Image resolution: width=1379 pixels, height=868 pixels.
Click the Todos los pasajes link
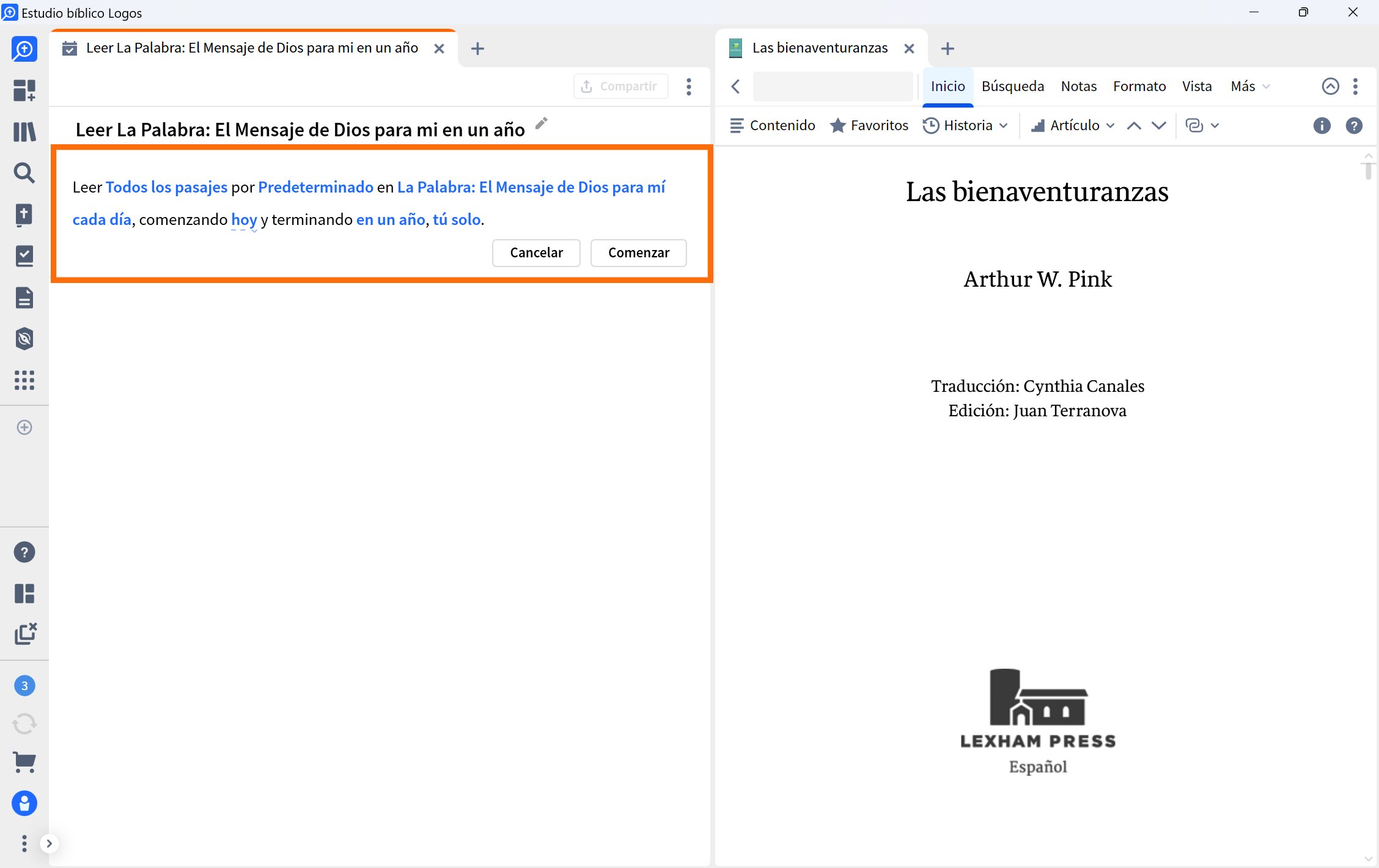coord(166,187)
